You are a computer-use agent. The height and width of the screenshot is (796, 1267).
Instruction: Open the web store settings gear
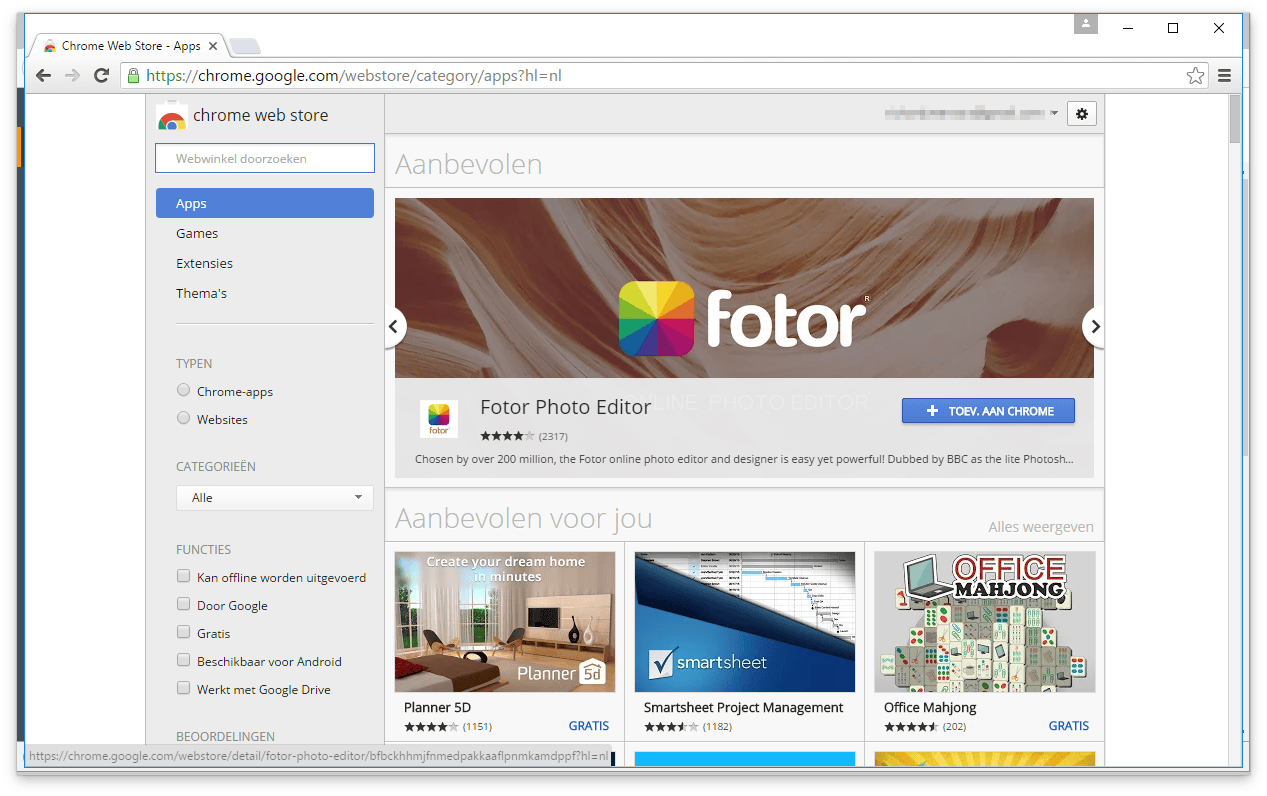pyautogui.click(x=1081, y=114)
